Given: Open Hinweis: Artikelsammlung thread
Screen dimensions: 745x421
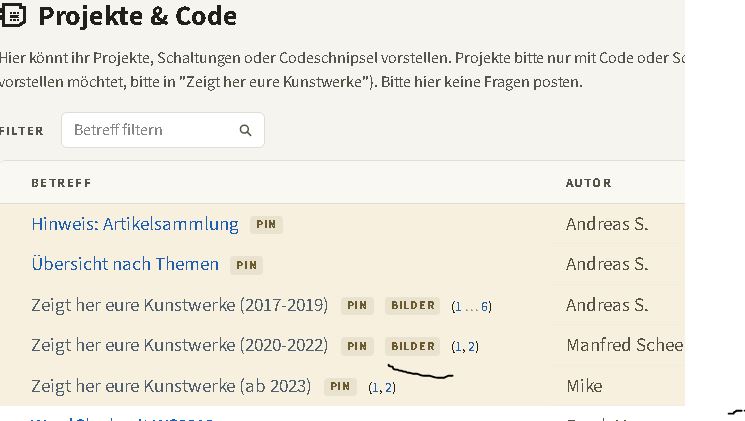Looking at the screenshot, I should pyautogui.click(x=135, y=224).
